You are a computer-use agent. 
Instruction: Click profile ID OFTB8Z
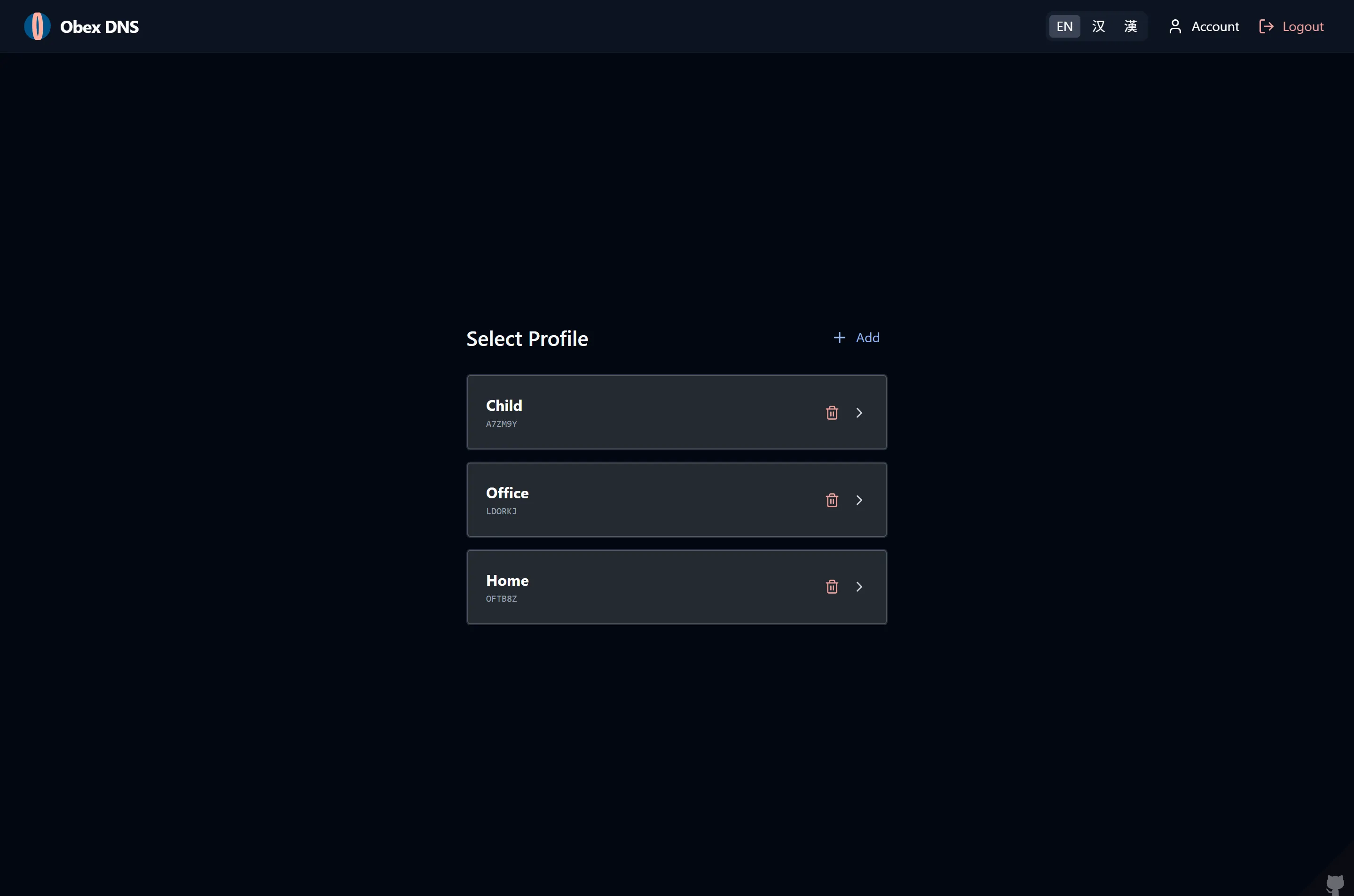501,599
